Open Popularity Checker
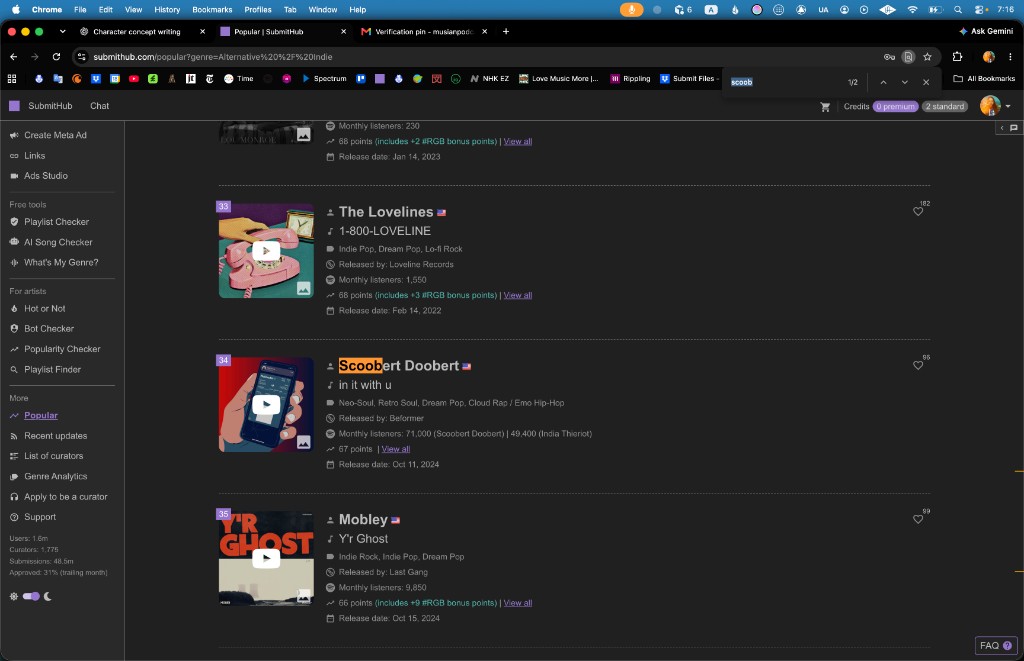 pos(62,349)
